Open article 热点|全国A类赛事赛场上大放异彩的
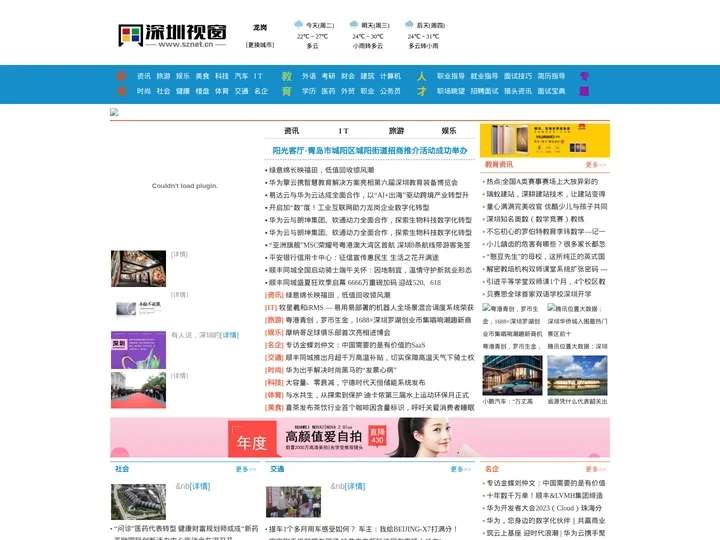 [542, 182]
